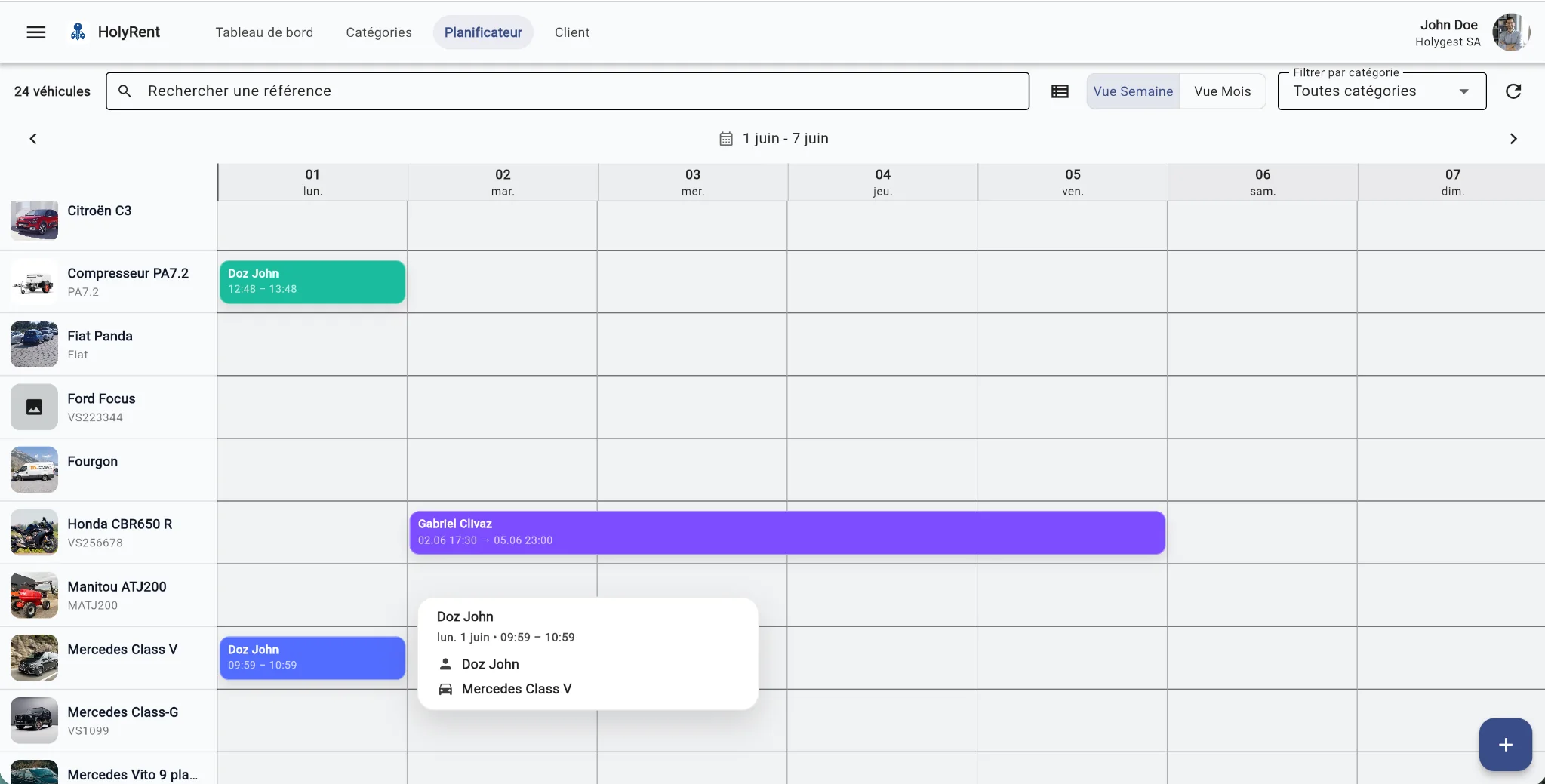Select Citroën C3 vehicle name
Image resolution: width=1545 pixels, height=784 pixels.
coord(100,211)
